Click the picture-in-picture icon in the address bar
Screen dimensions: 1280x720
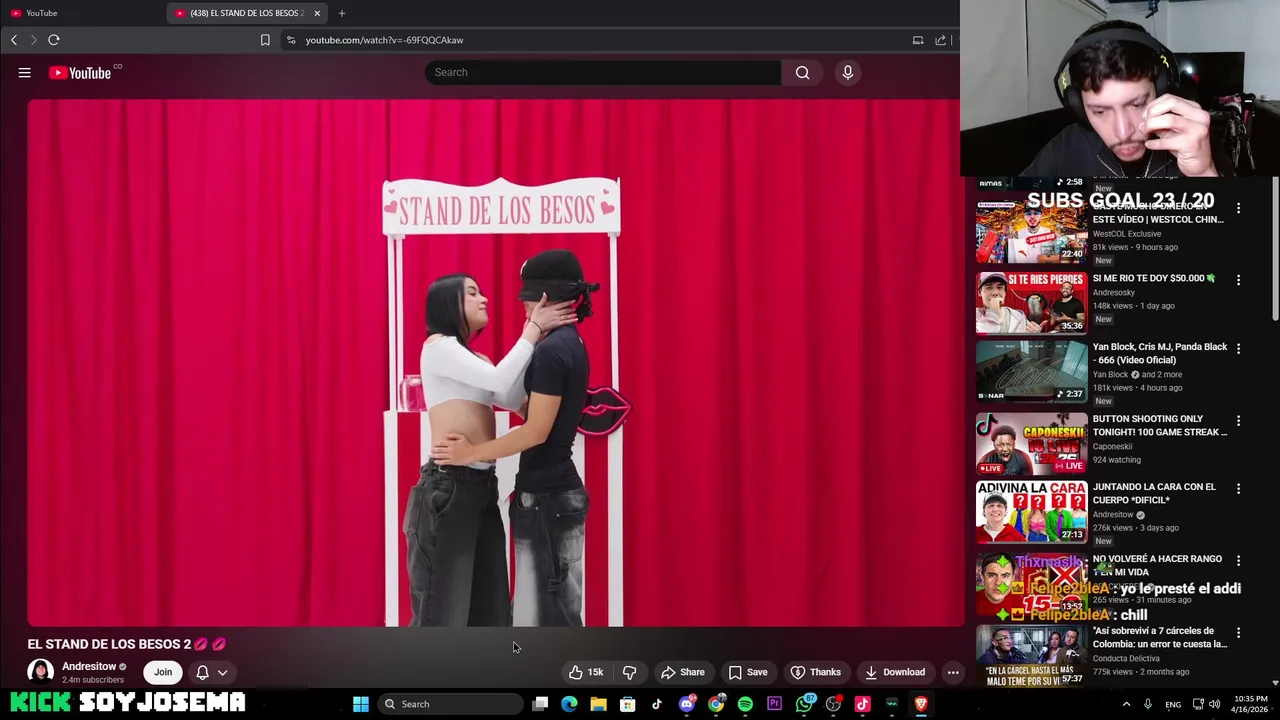click(x=918, y=40)
